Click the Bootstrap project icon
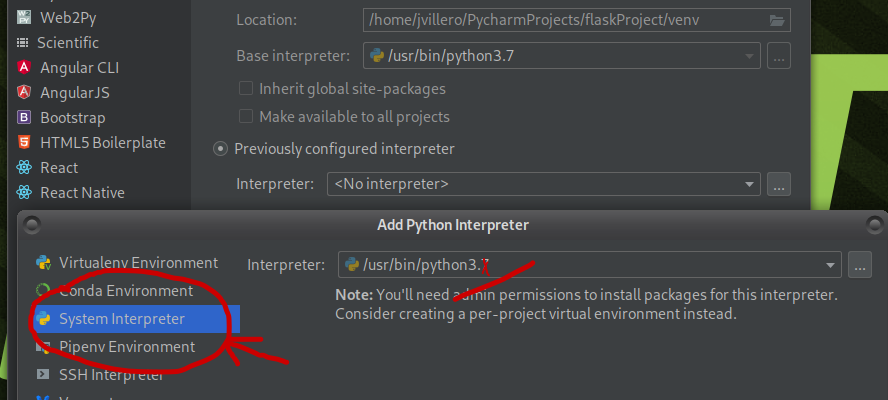Image resolution: width=888 pixels, height=400 pixels. 23,118
